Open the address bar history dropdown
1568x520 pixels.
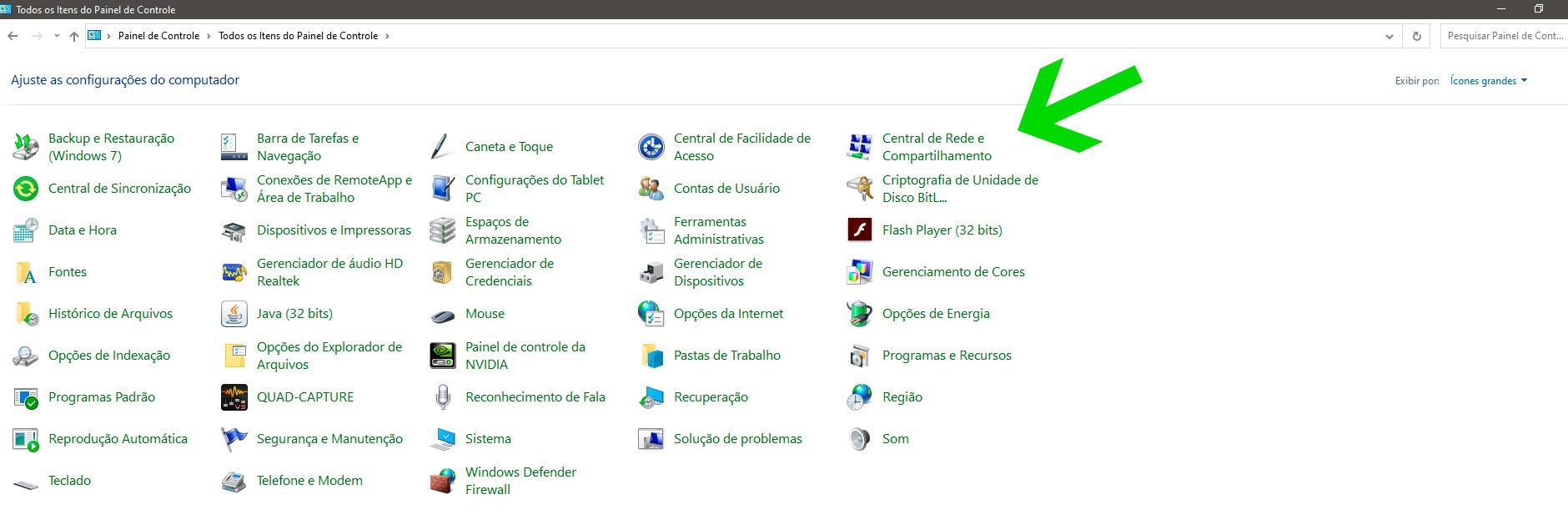1389,36
